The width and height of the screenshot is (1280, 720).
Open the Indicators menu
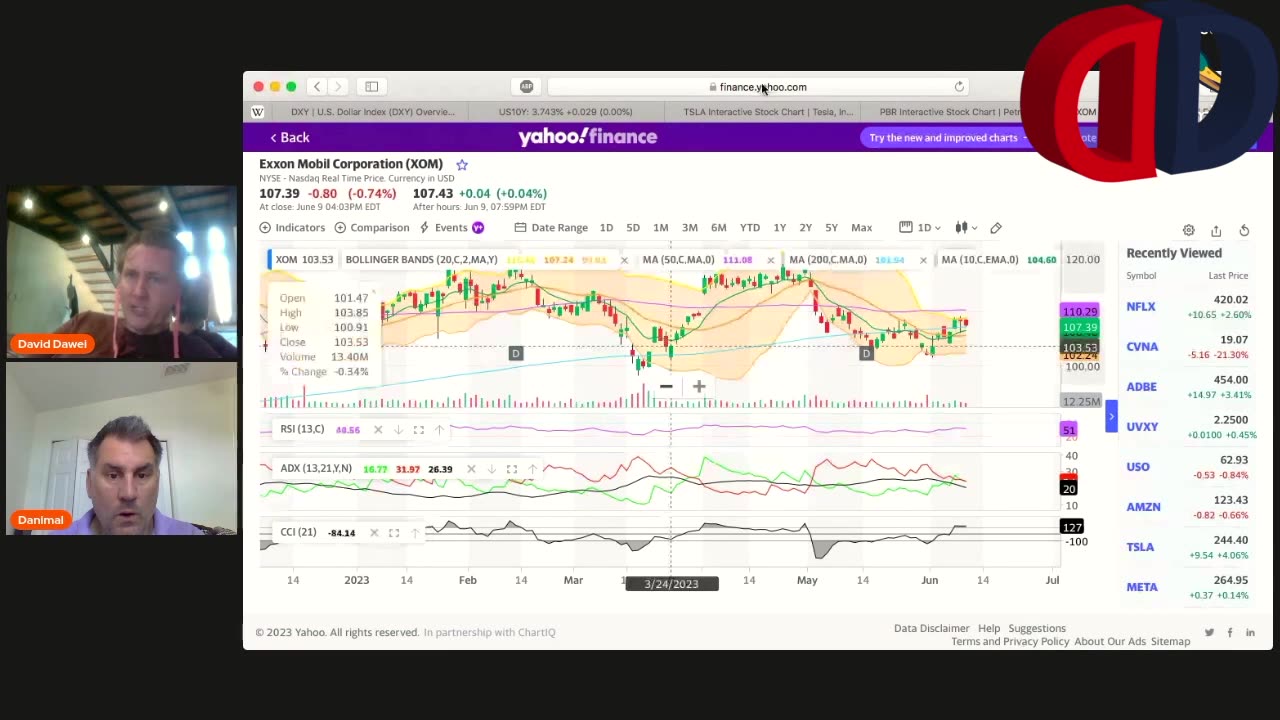click(292, 228)
